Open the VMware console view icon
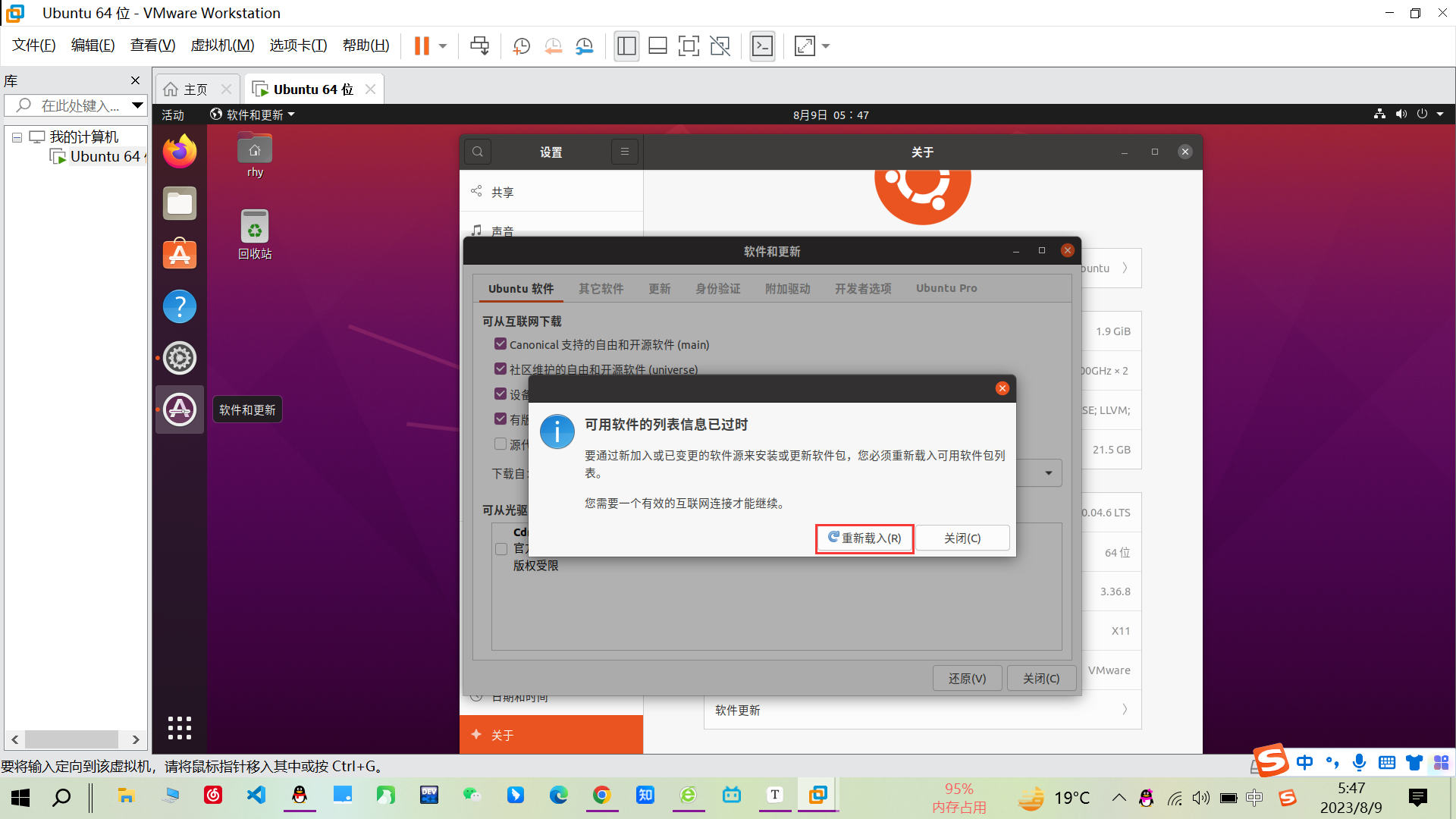The image size is (1456, 819). 762,46
